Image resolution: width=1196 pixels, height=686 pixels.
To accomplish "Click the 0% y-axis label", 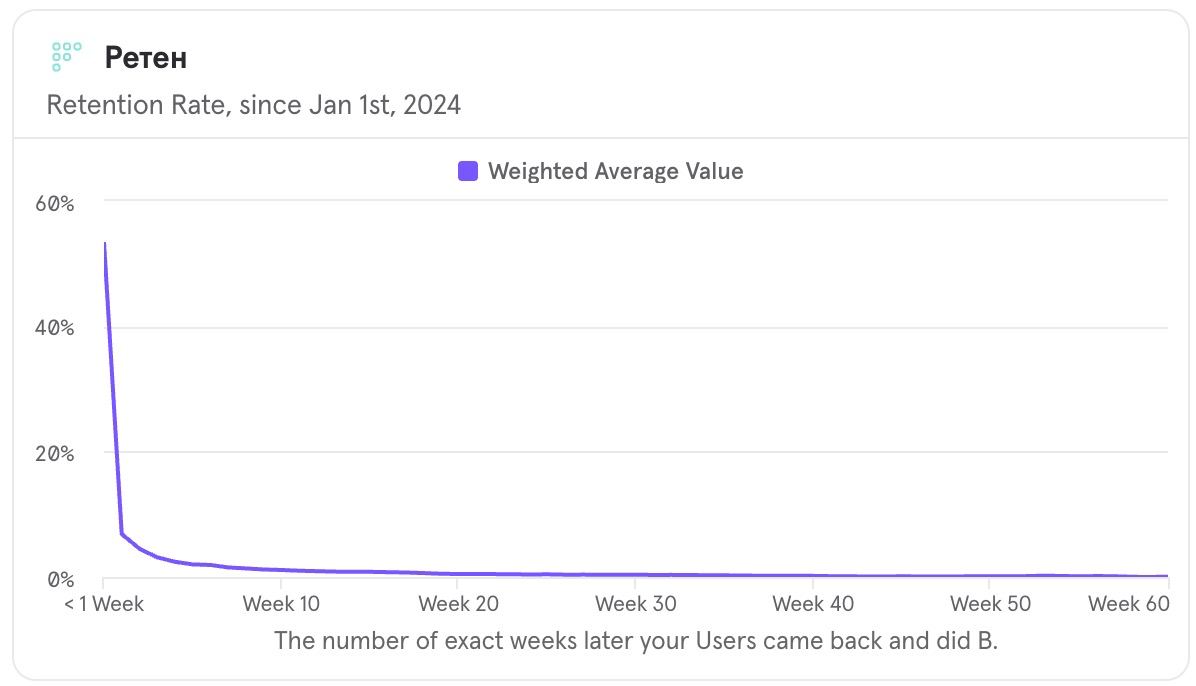I will (60, 580).
